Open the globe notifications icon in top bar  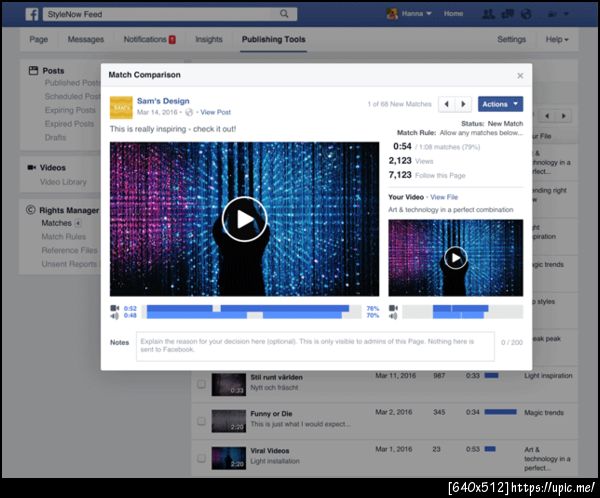(x=527, y=14)
